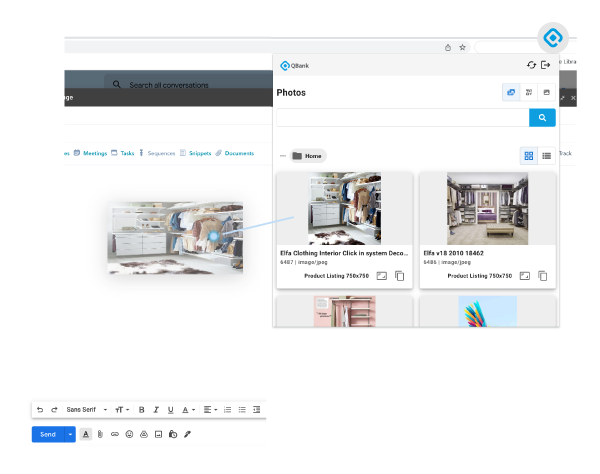The image size is (600, 474).
Task: Toggle the formatting options bar
Action: click(86, 434)
